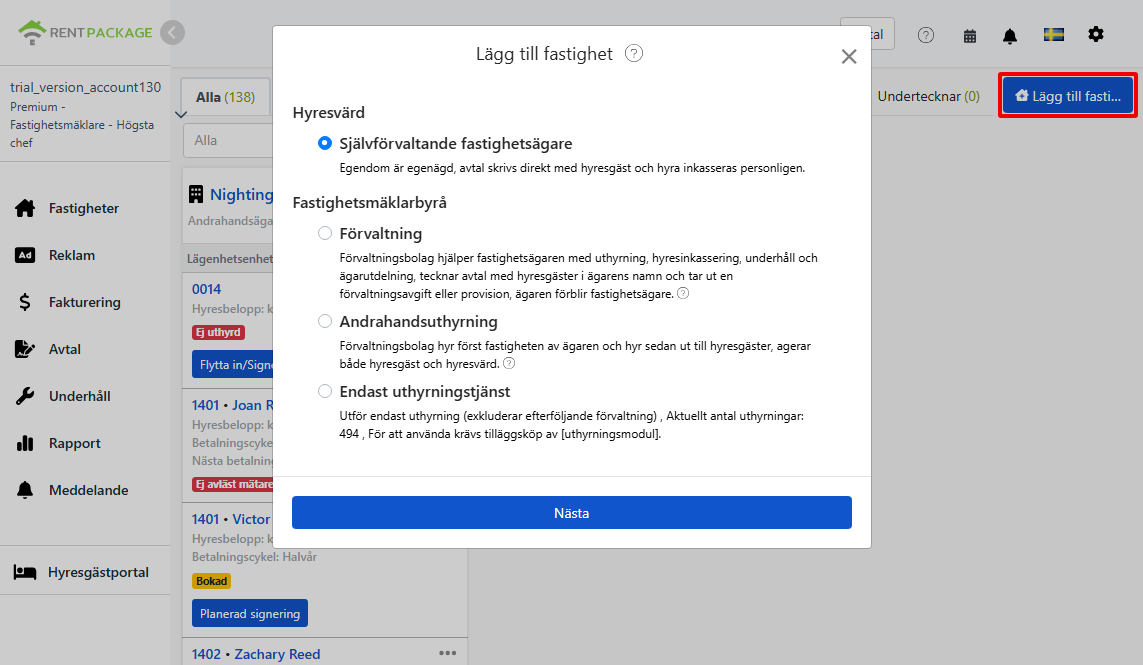Open Rapport in the sidebar menu
Screen dimensions: 1143x665
75,443
